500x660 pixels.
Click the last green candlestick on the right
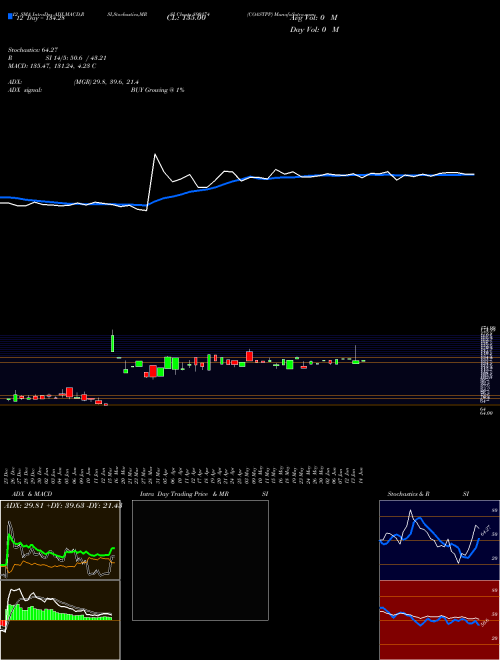pos(363,361)
